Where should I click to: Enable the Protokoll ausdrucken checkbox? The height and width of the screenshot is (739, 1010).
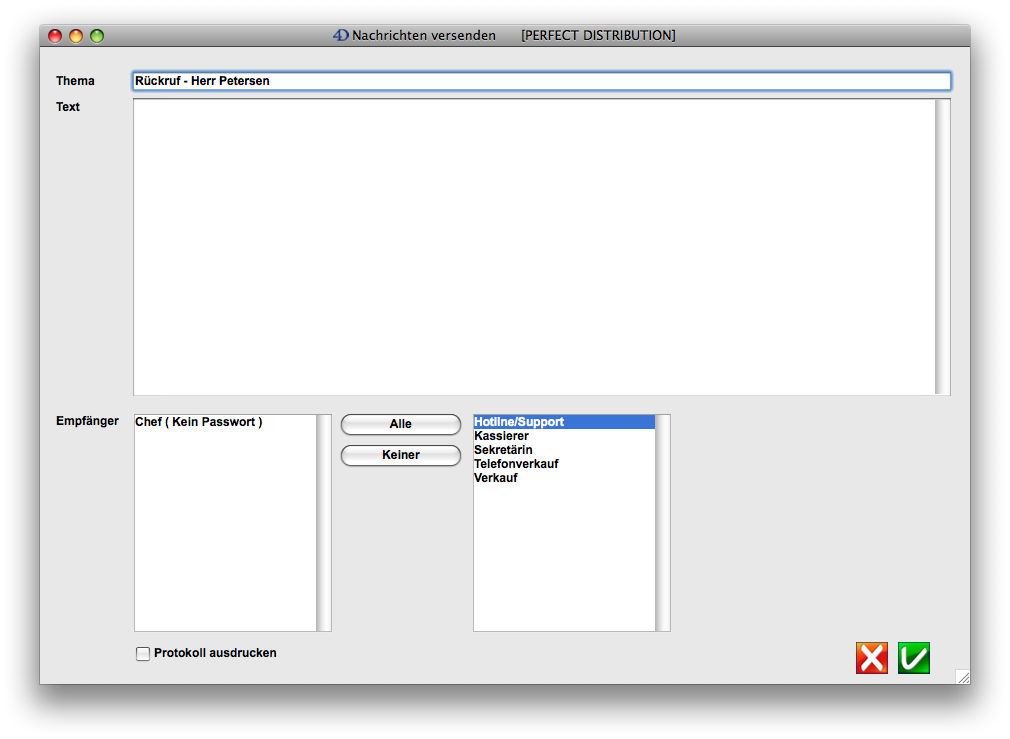pyautogui.click(x=143, y=654)
